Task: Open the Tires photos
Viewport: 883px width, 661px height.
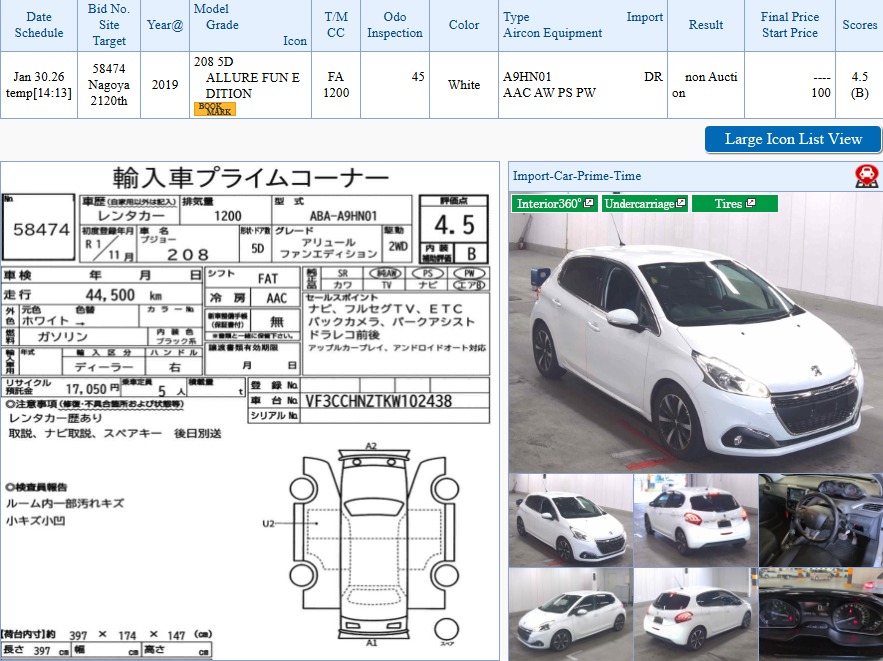Action: [x=734, y=203]
